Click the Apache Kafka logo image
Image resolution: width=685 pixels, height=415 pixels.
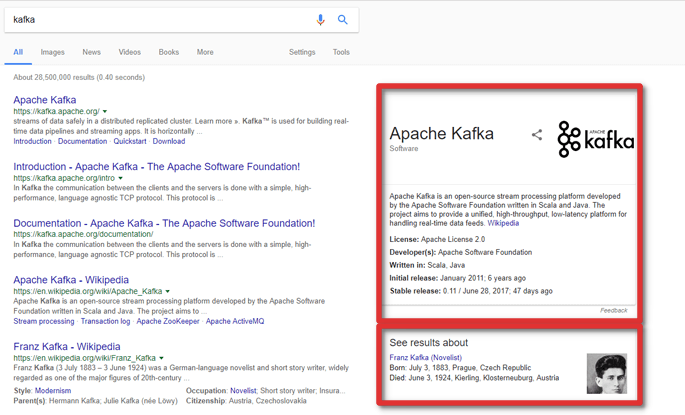tap(596, 139)
